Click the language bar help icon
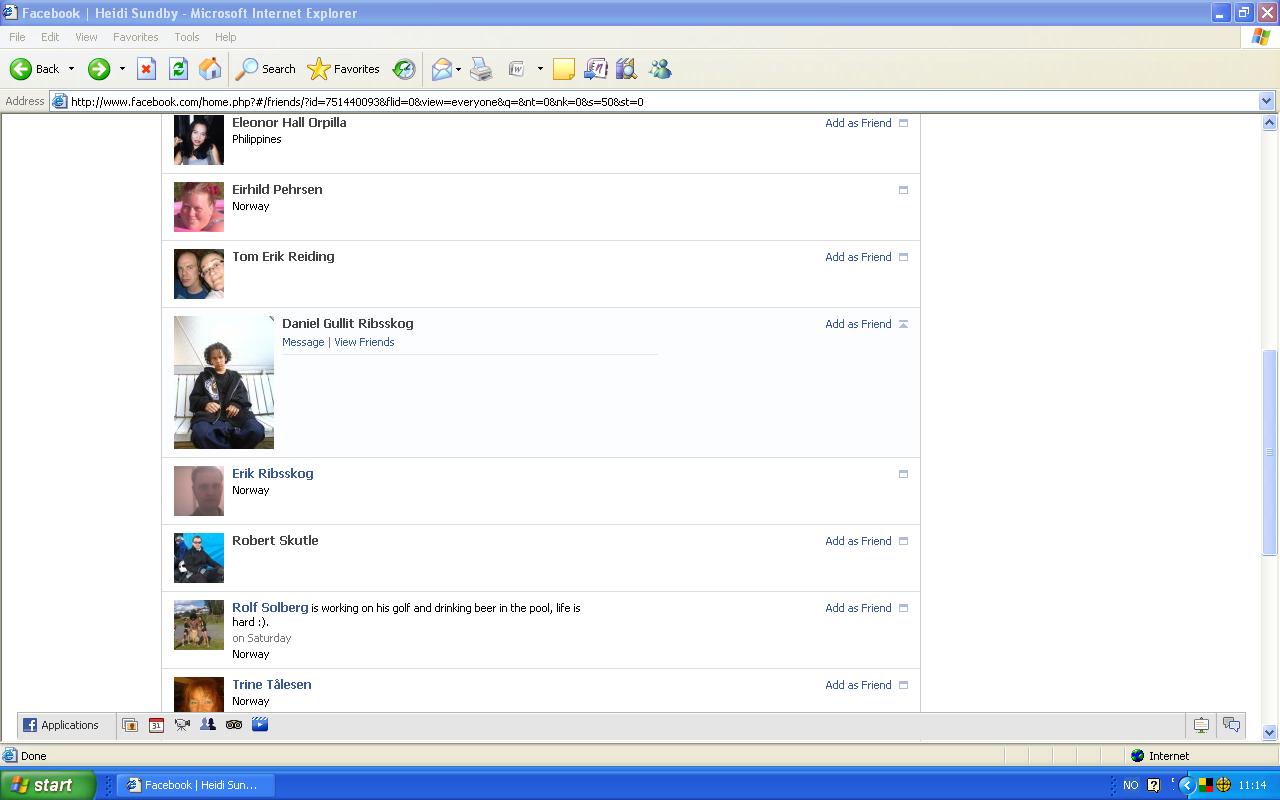 click(1154, 785)
